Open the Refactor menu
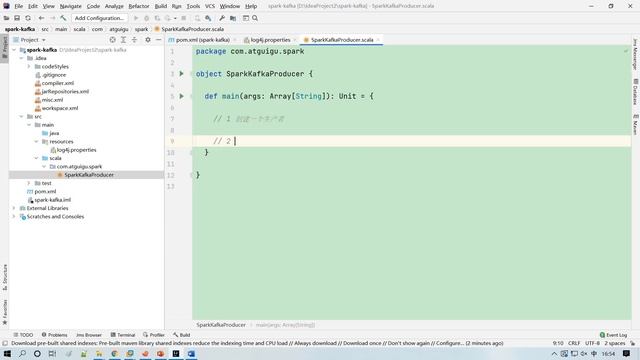This screenshot has width=640, height=360. (x=139, y=6)
